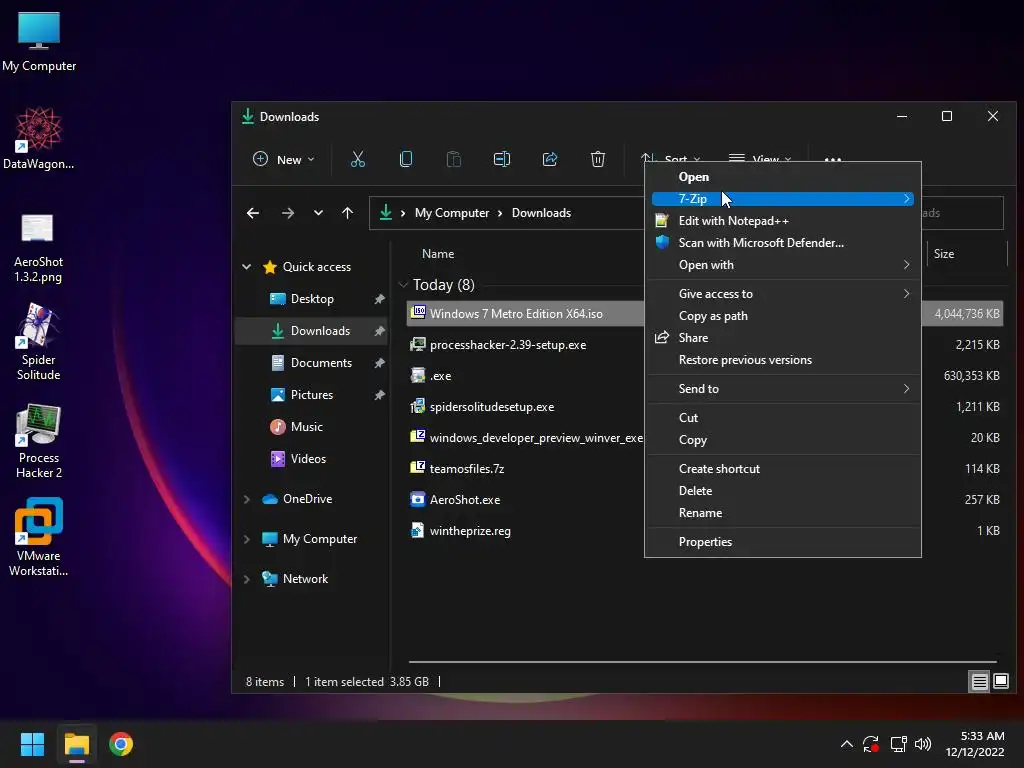The width and height of the screenshot is (1024, 768).
Task: Open the Open with submenu
Action: (x=782, y=265)
